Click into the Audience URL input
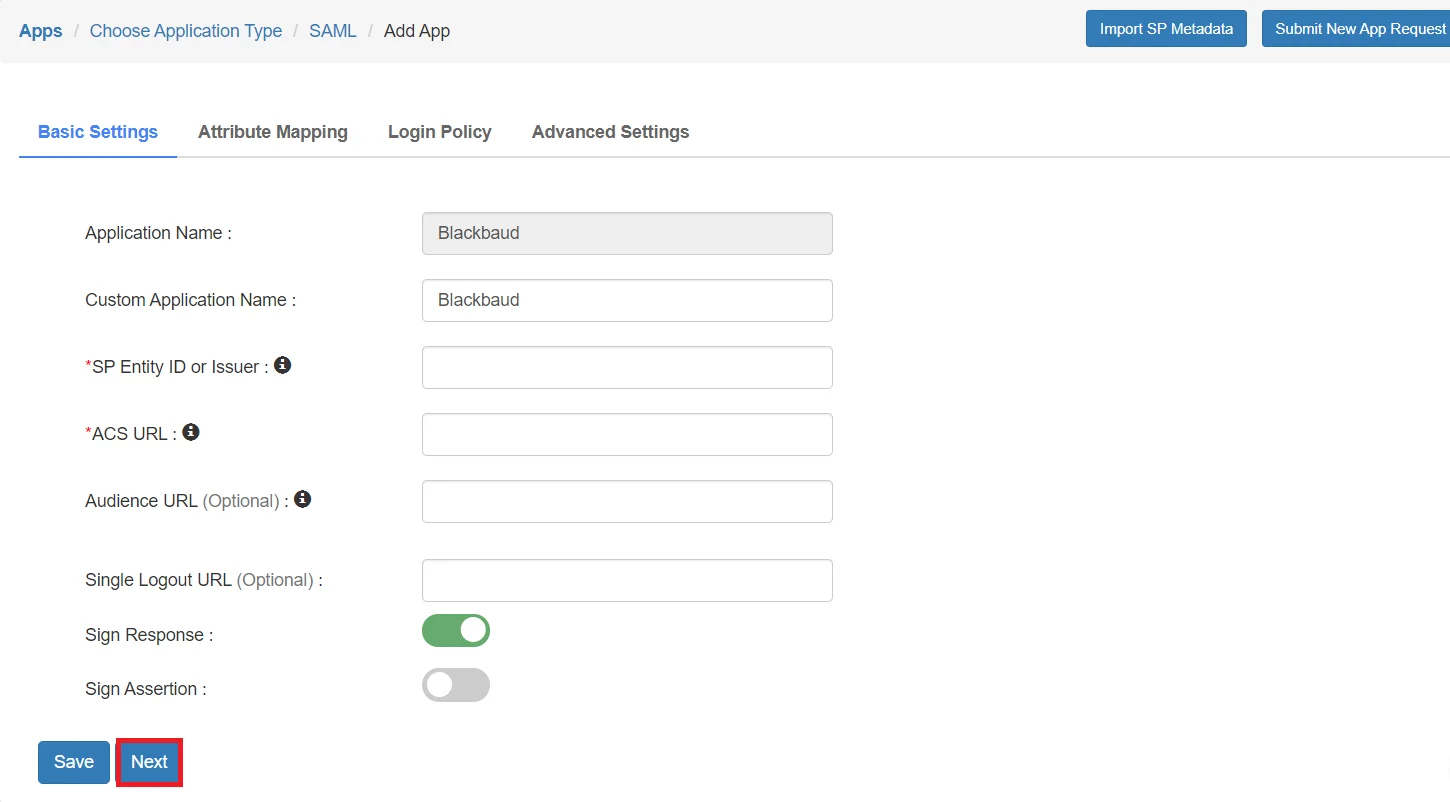Screen dimensions: 1450x802 [627, 501]
